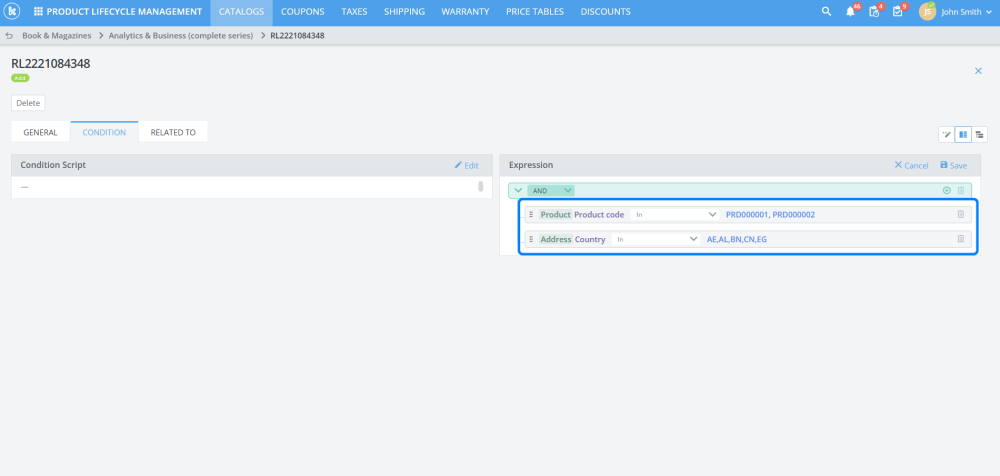Open the timer clipboard icon with badge 4

pos(875,11)
